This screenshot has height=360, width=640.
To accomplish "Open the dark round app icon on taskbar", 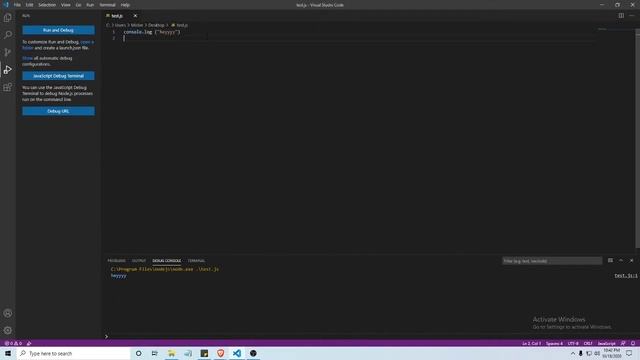I will click(253, 353).
